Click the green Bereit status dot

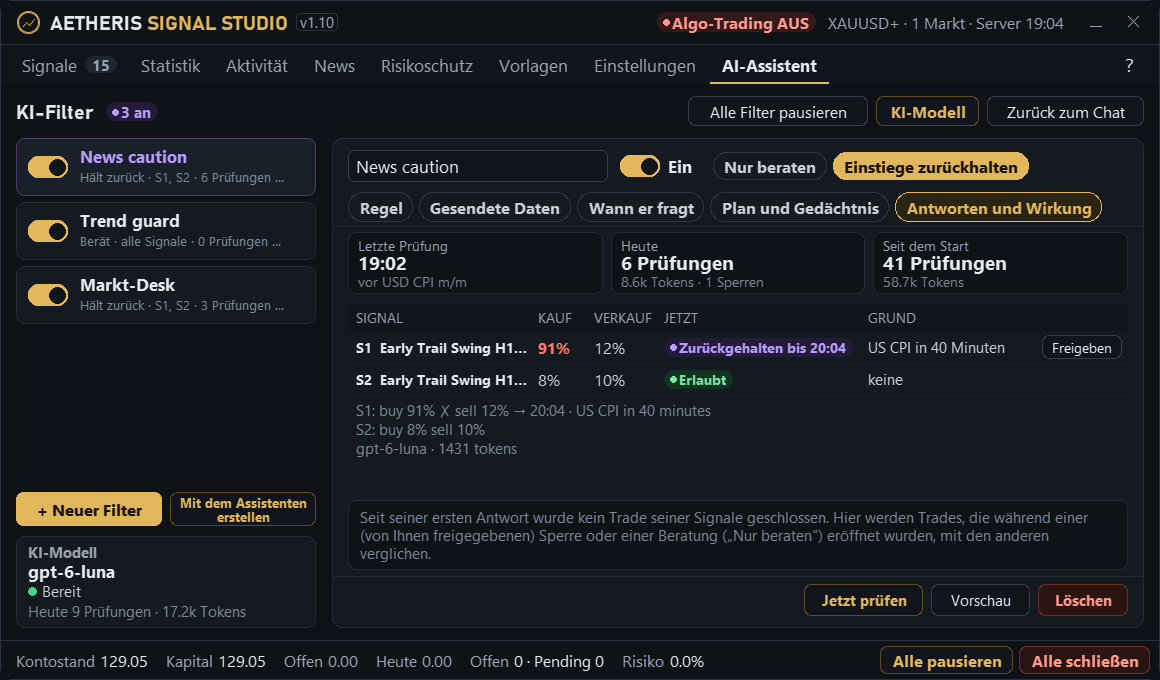click(33, 592)
